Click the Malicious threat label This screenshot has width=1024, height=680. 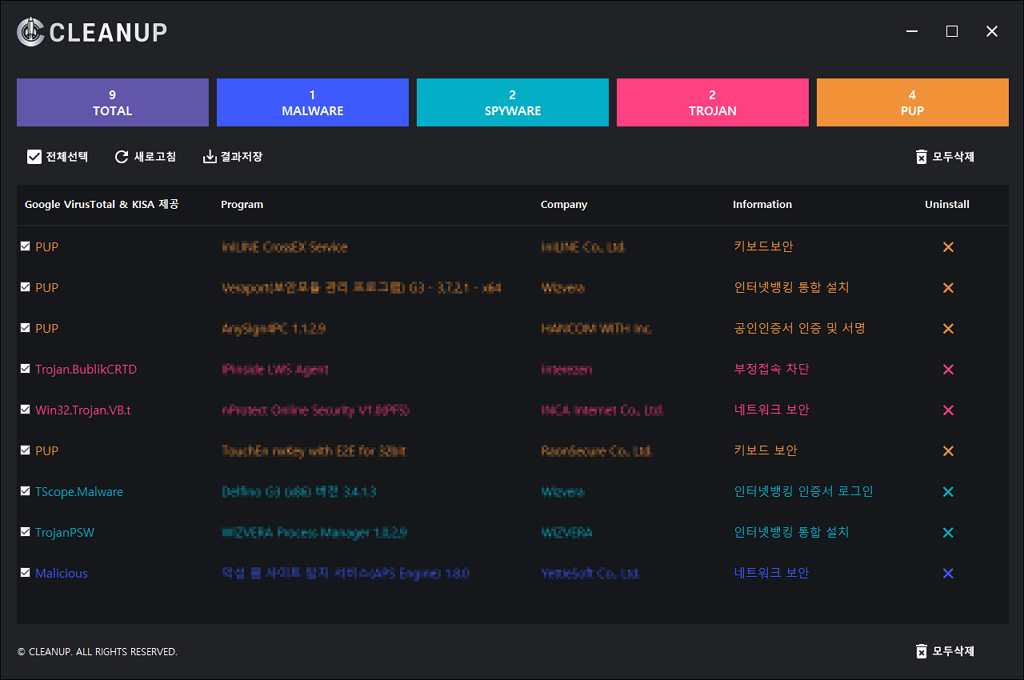pyautogui.click(x=61, y=574)
